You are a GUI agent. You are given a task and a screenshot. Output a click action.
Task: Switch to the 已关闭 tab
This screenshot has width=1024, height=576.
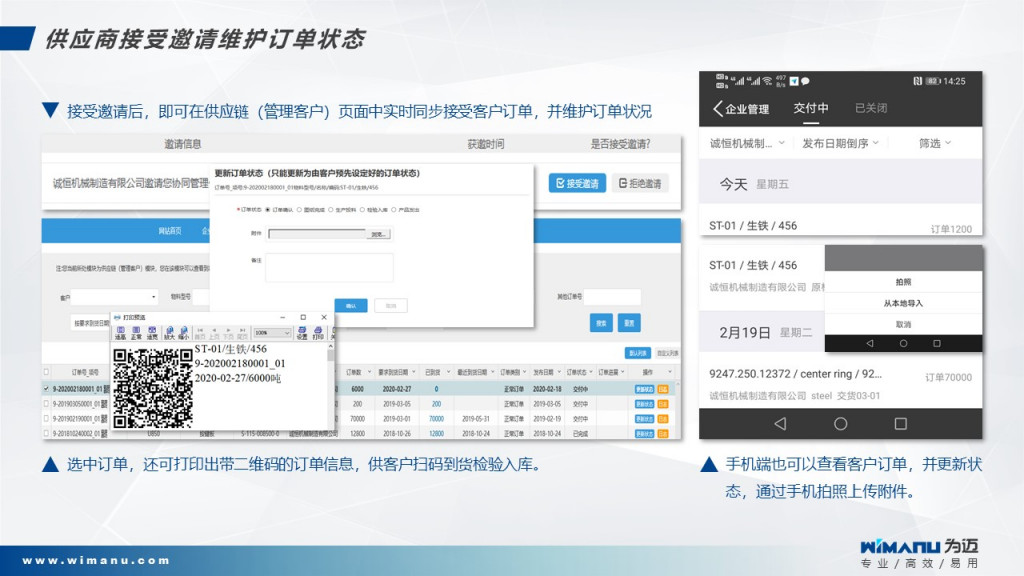click(x=871, y=108)
